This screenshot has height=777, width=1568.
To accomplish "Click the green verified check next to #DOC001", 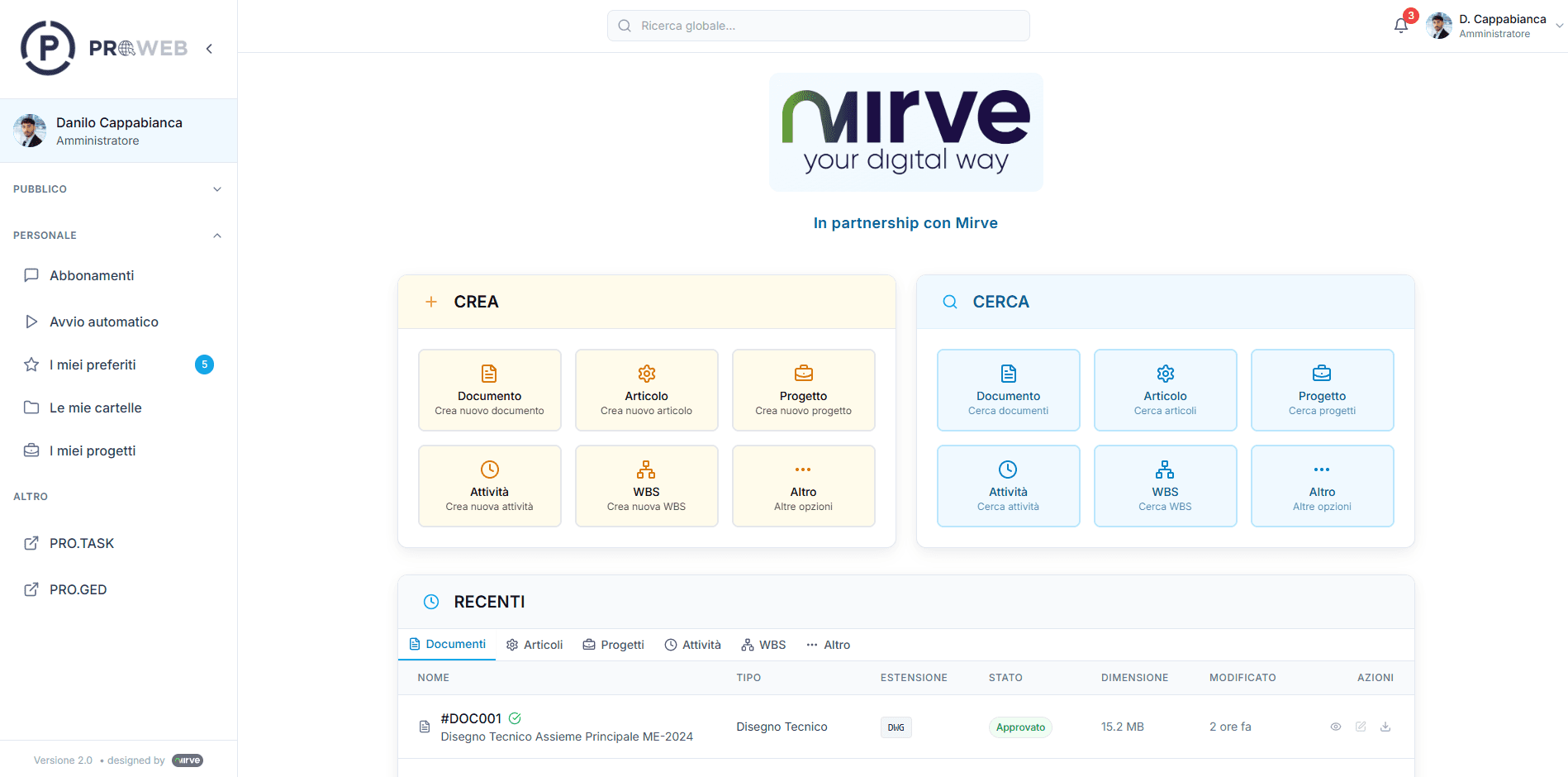I will pyautogui.click(x=515, y=718).
